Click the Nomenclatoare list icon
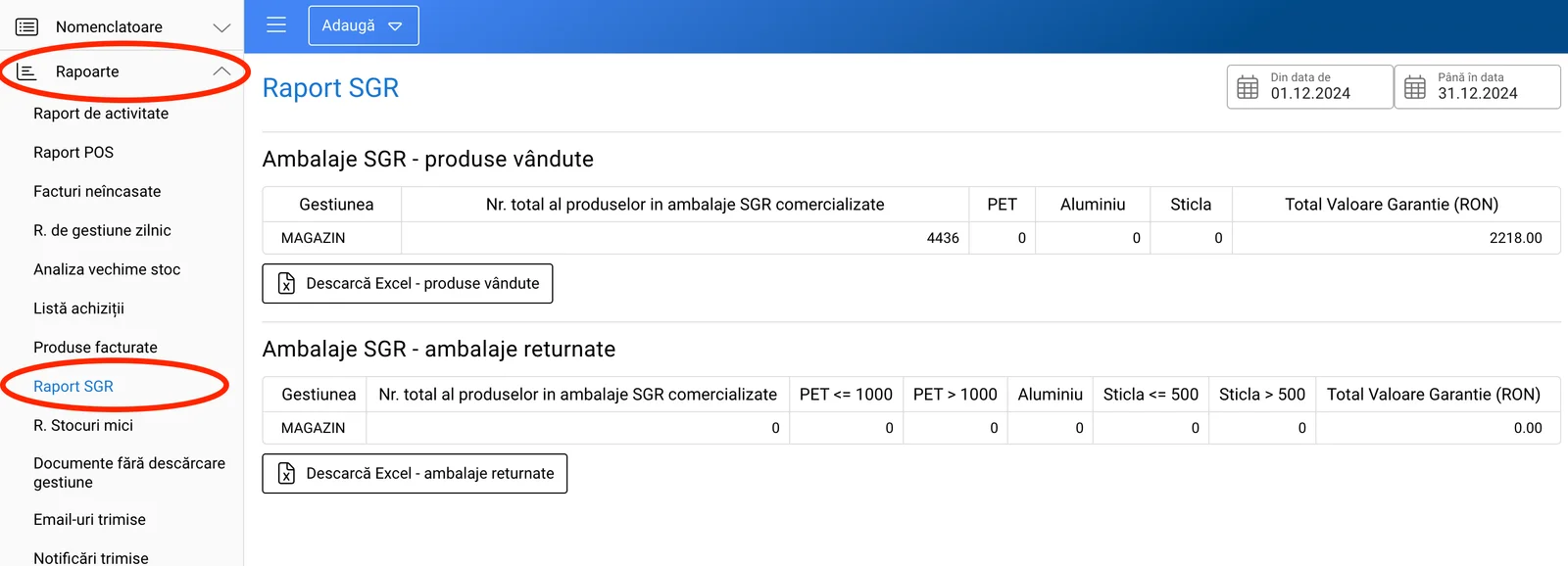 pyautogui.click(x=26, y=26)
